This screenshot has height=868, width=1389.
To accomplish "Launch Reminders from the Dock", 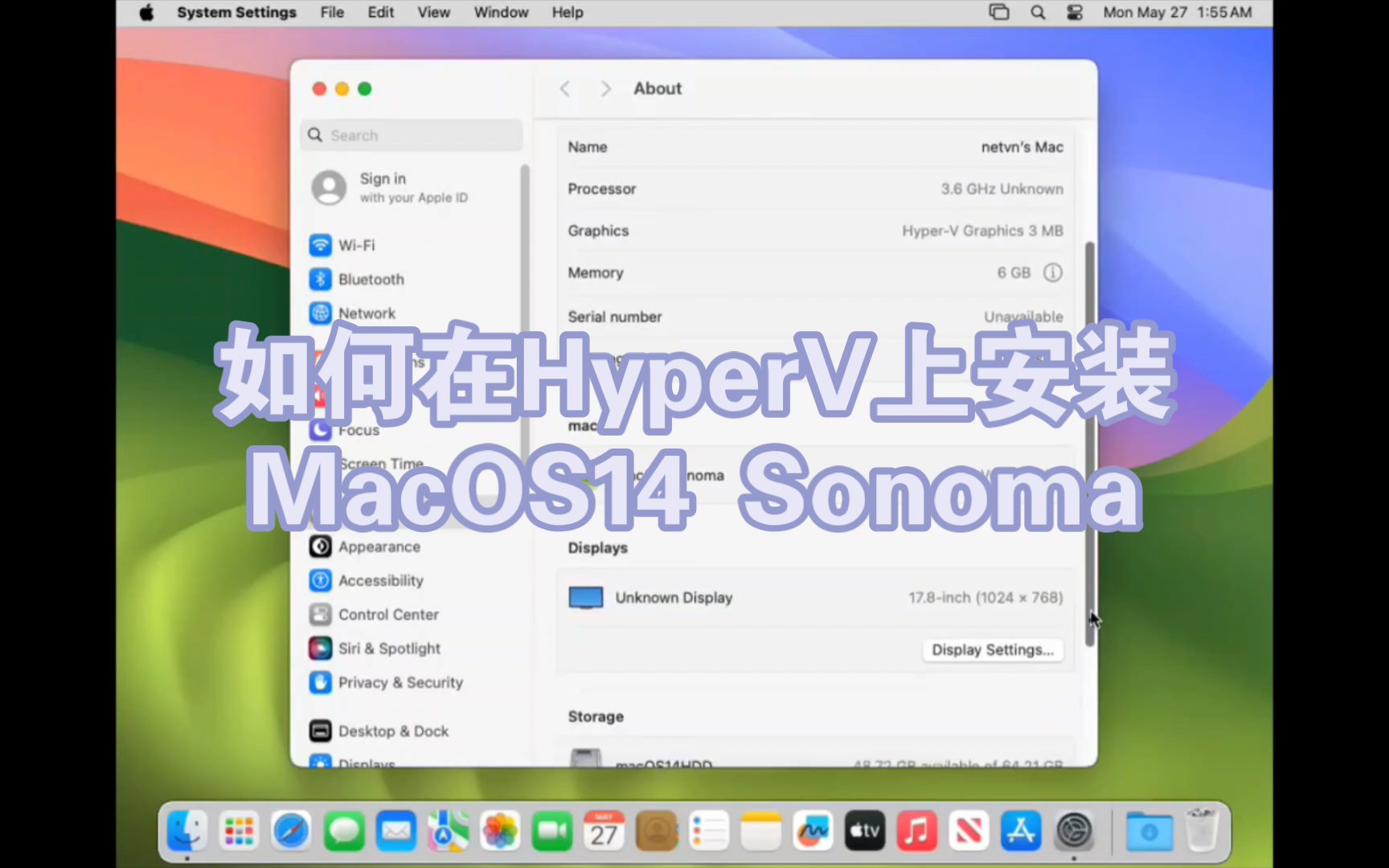I will (709, 831).
